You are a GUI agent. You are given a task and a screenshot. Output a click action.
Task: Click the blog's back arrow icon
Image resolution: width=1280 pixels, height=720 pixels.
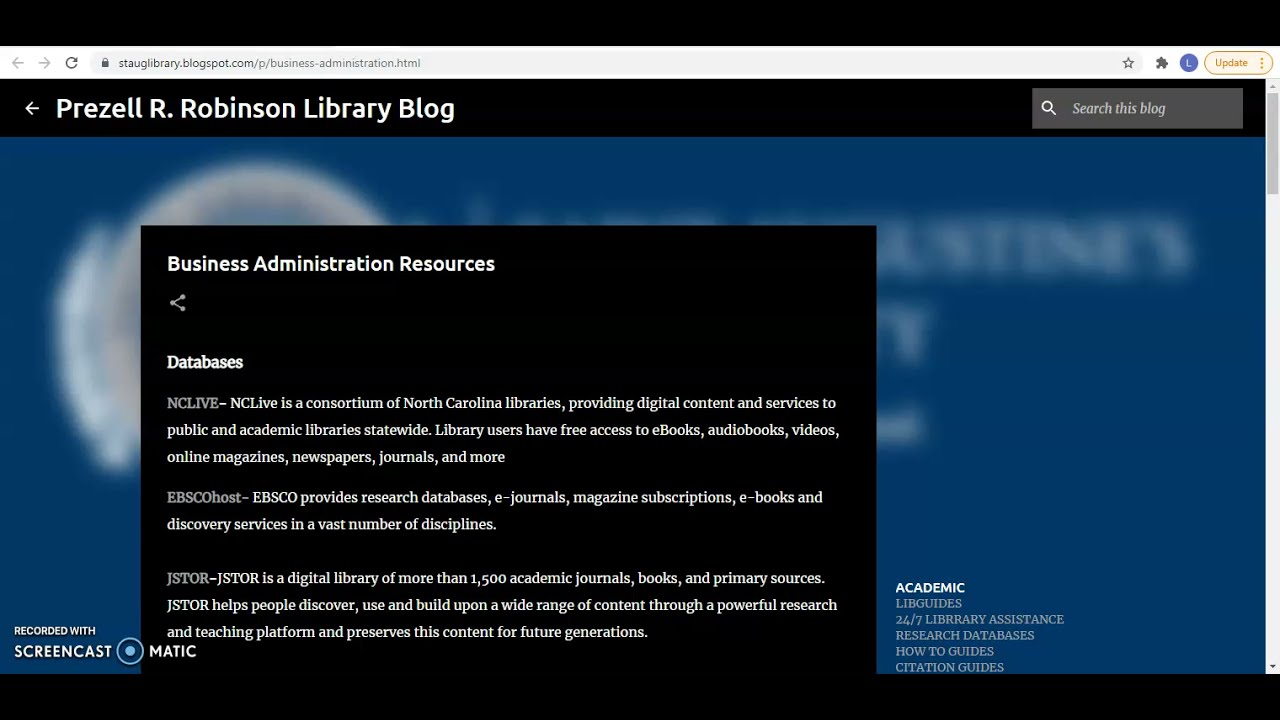32,108
